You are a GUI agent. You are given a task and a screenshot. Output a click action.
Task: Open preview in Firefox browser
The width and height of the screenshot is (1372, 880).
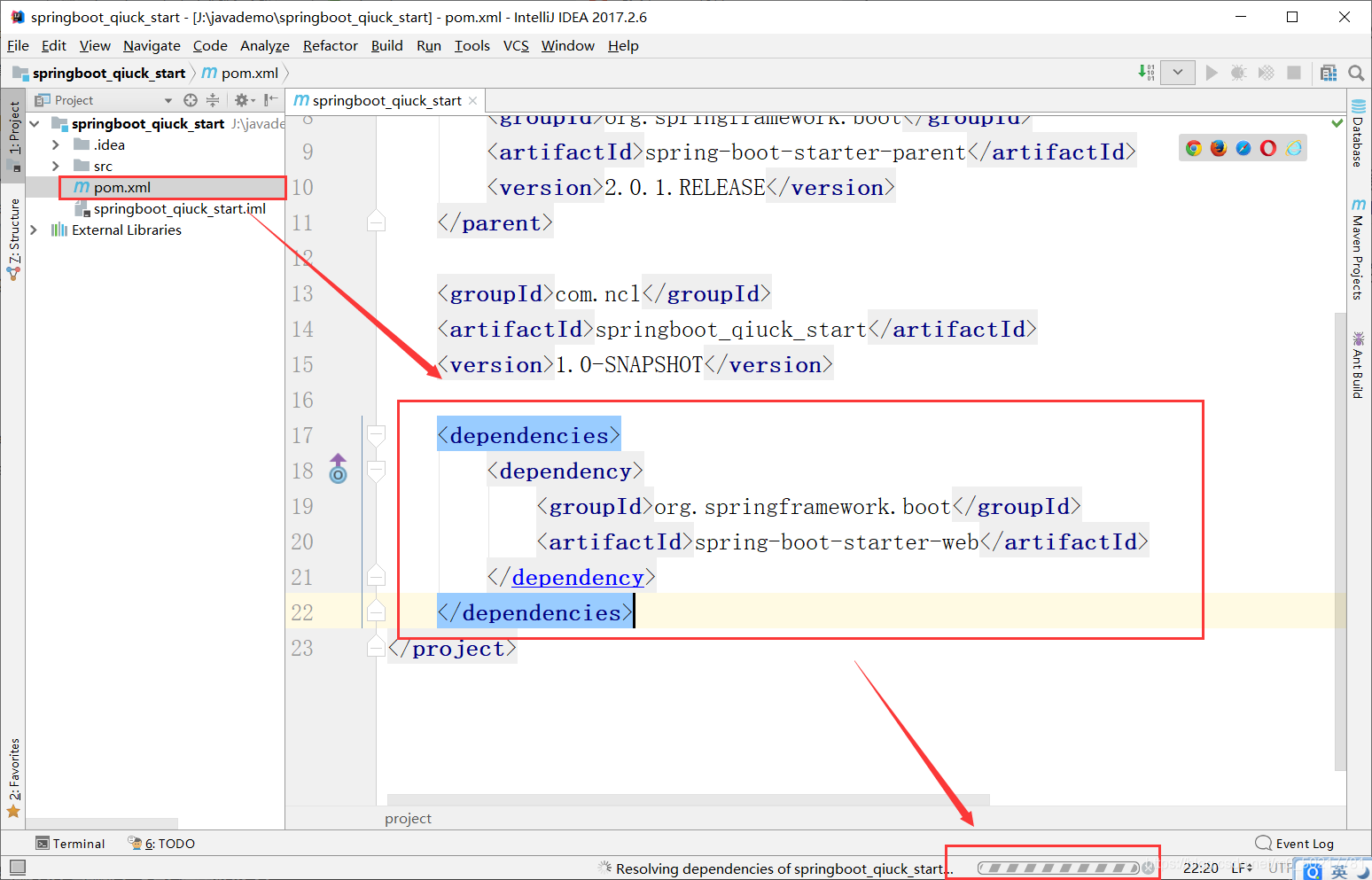[x=1219, y=148]
